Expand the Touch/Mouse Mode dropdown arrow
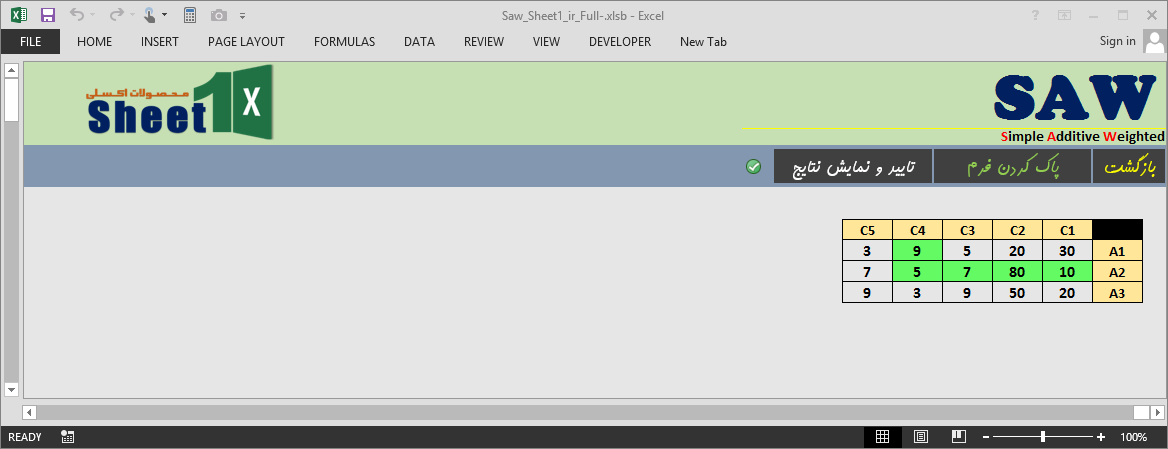Viewport: 1168px width, 449px height. (165, 16)
